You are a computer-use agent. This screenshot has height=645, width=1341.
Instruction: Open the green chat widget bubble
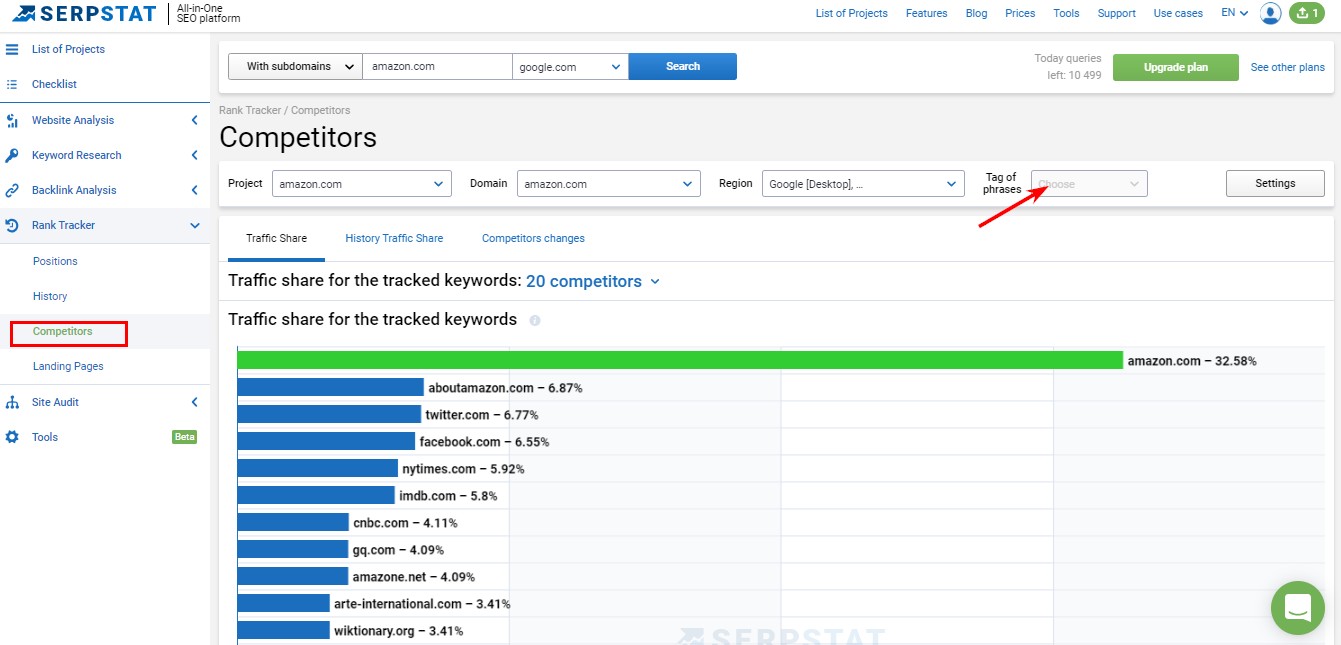click(1298, 607)
